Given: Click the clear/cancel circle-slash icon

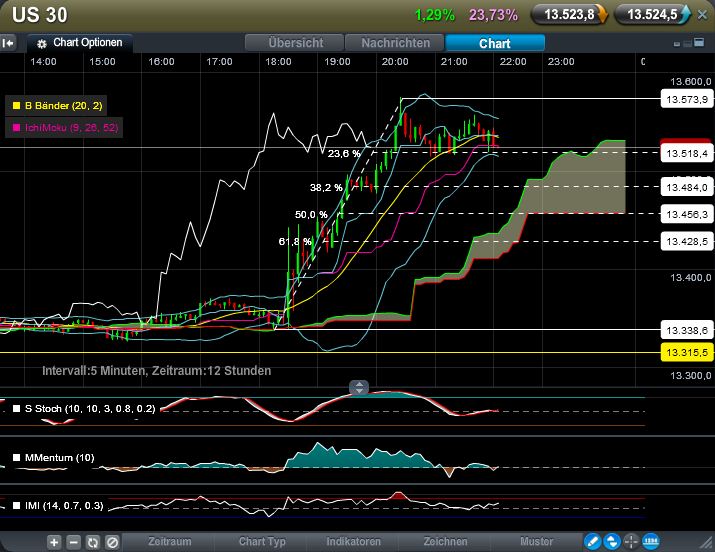Looking at the screenshot, I should [x=112, y=542].
